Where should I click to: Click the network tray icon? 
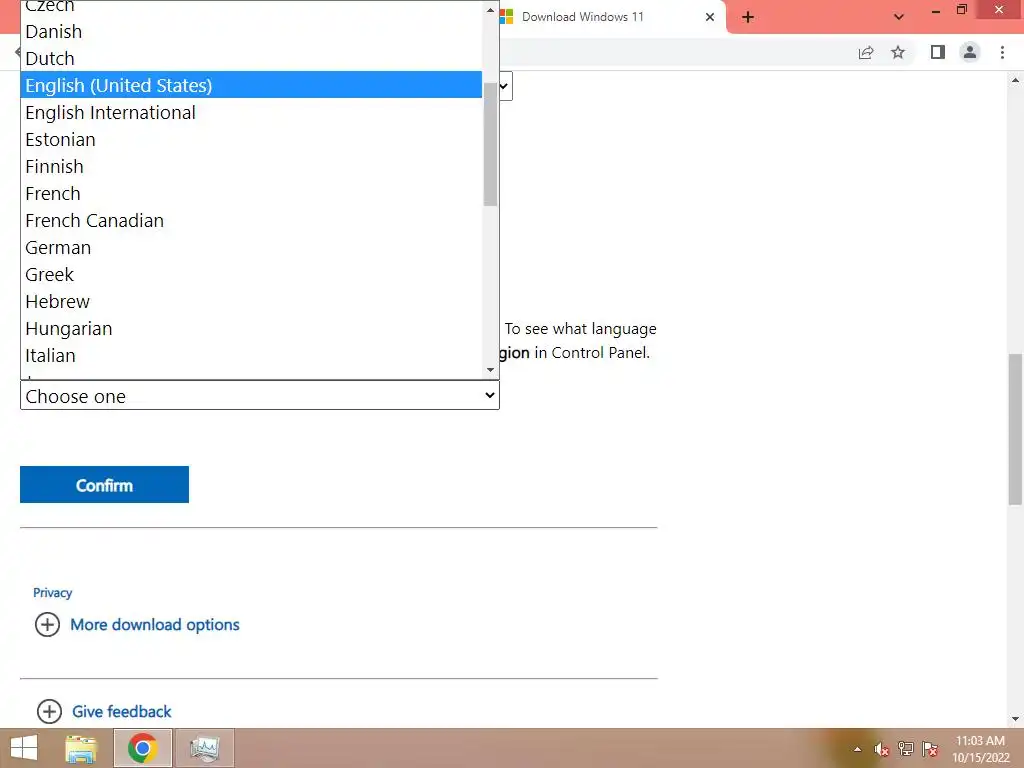pyautogui.click(x=906, y=749)
